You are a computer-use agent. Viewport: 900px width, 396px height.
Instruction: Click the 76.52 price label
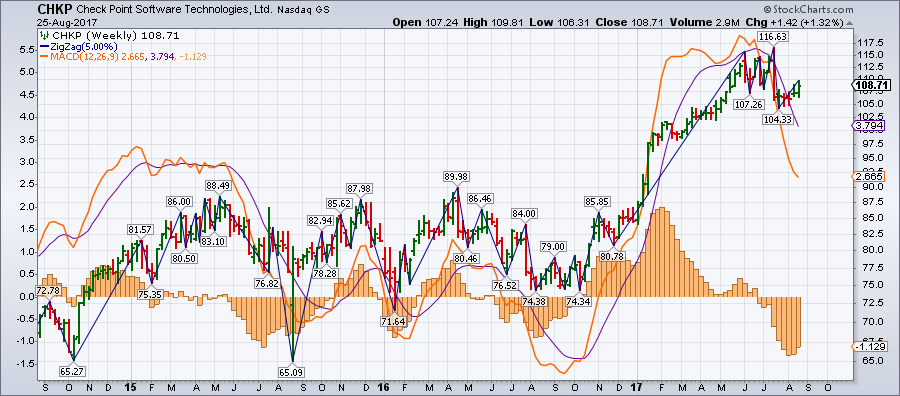pos(505,285)
